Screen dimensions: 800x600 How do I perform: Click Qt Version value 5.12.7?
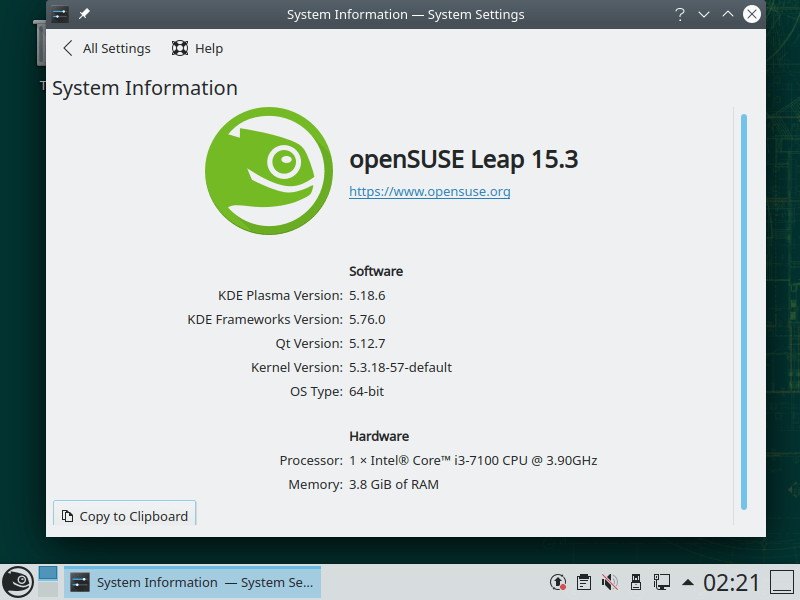click(367, 343)
